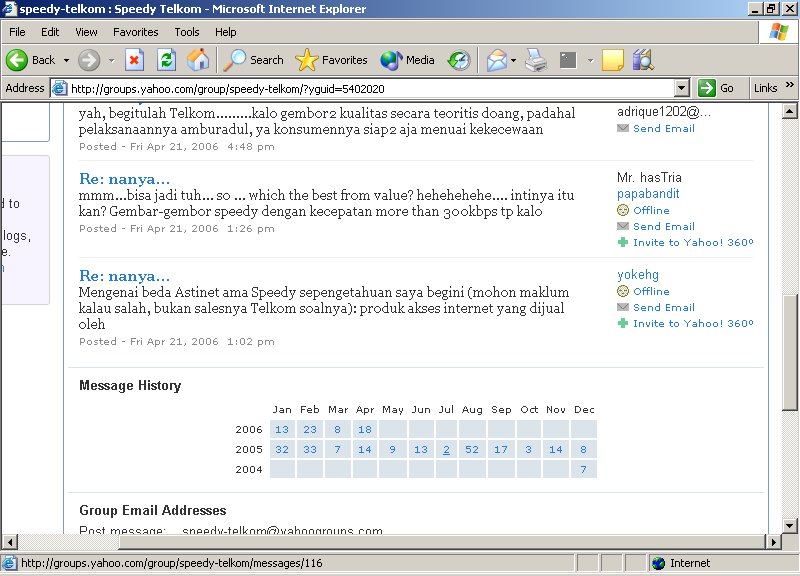Open the History clock icon

click(x=459, y=60)
